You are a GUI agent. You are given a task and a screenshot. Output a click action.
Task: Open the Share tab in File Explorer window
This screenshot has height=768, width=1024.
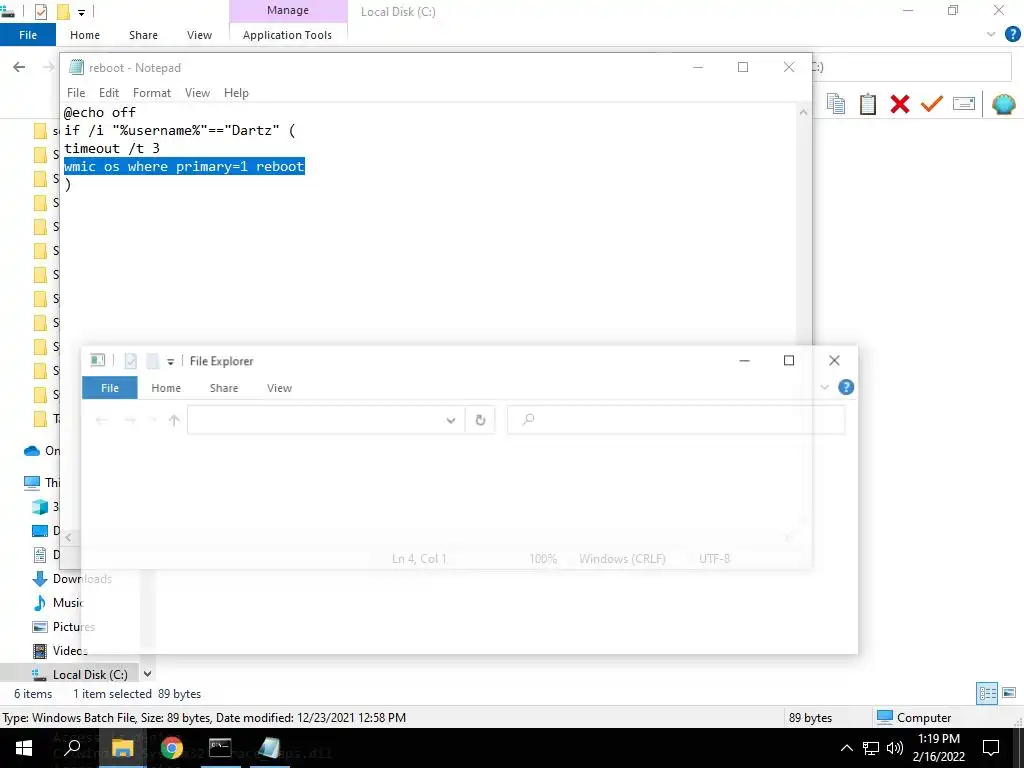tap(223, 388)
